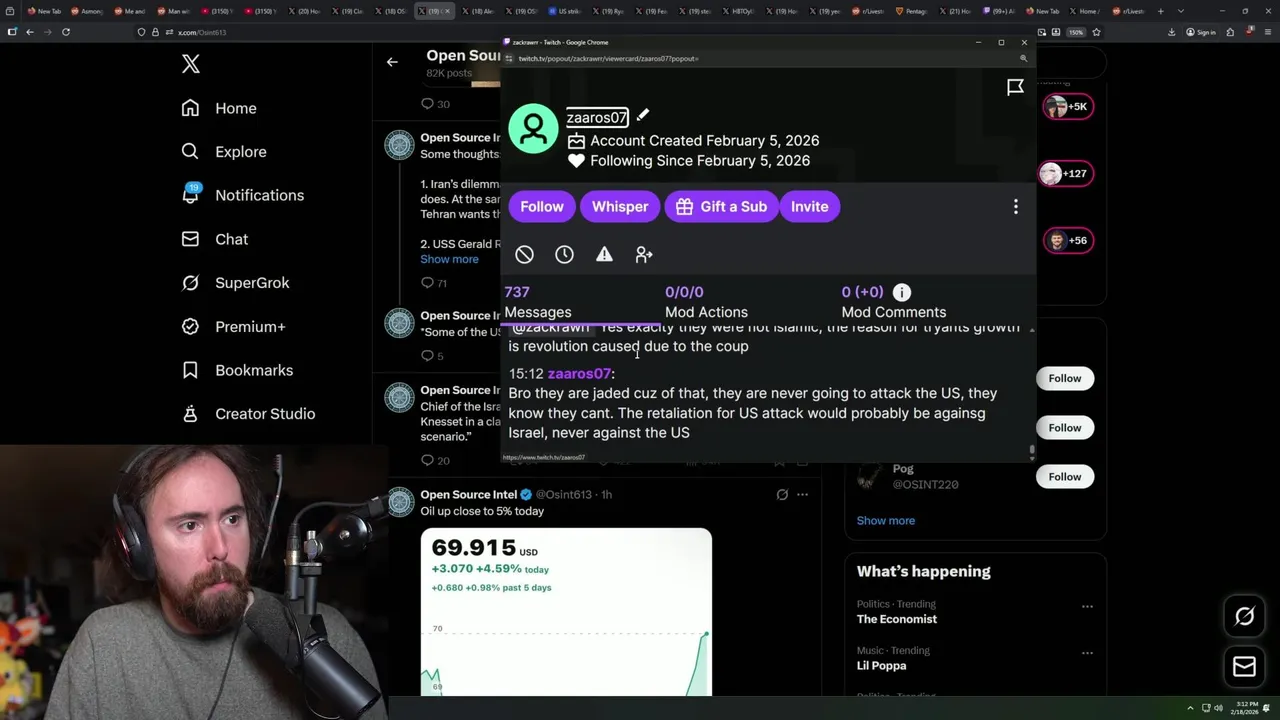Click zaaros07 name in the 15:12 message
1280x720 pixels.
579,373
